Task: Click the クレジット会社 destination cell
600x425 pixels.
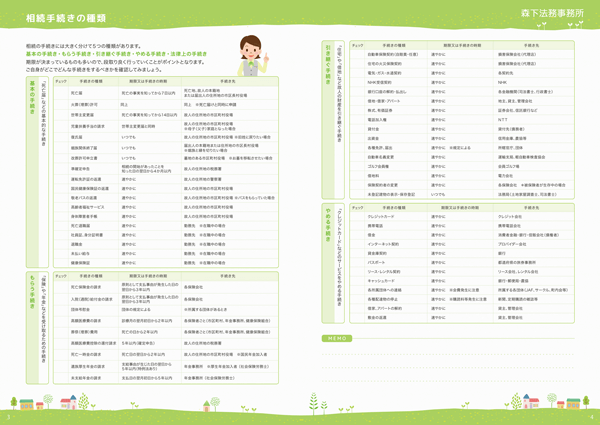Action: (510, 217)
